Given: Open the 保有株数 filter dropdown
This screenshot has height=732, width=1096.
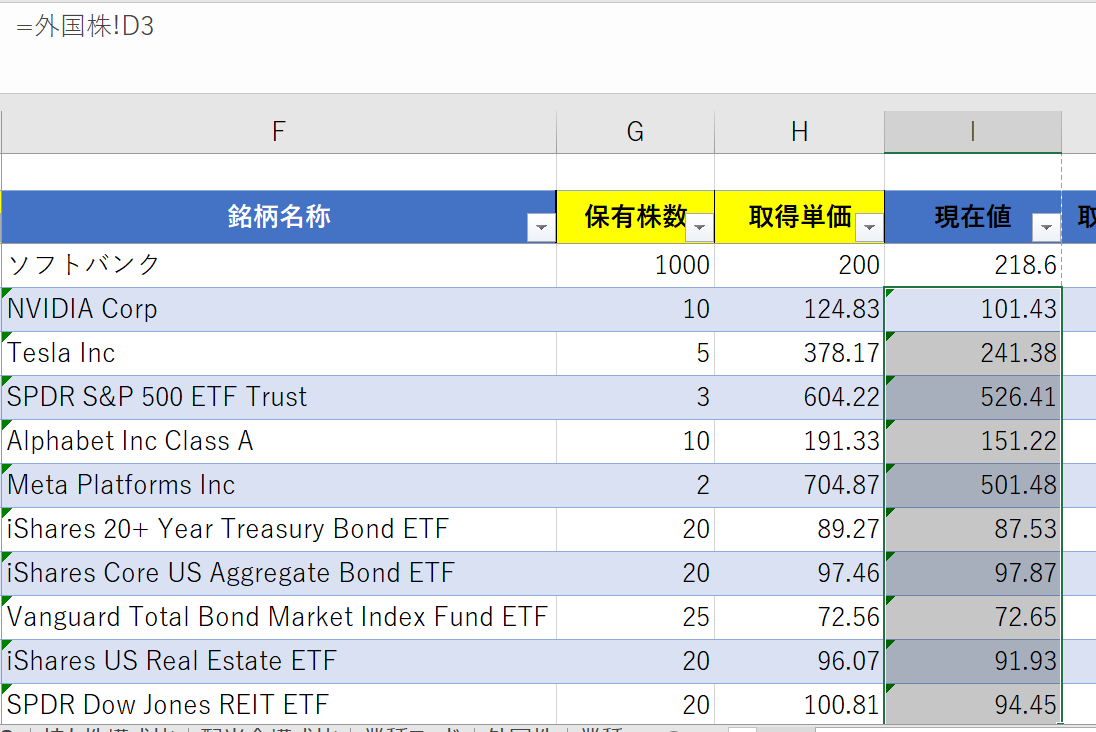Looking at the screenshot, I should tap(699, 227).
